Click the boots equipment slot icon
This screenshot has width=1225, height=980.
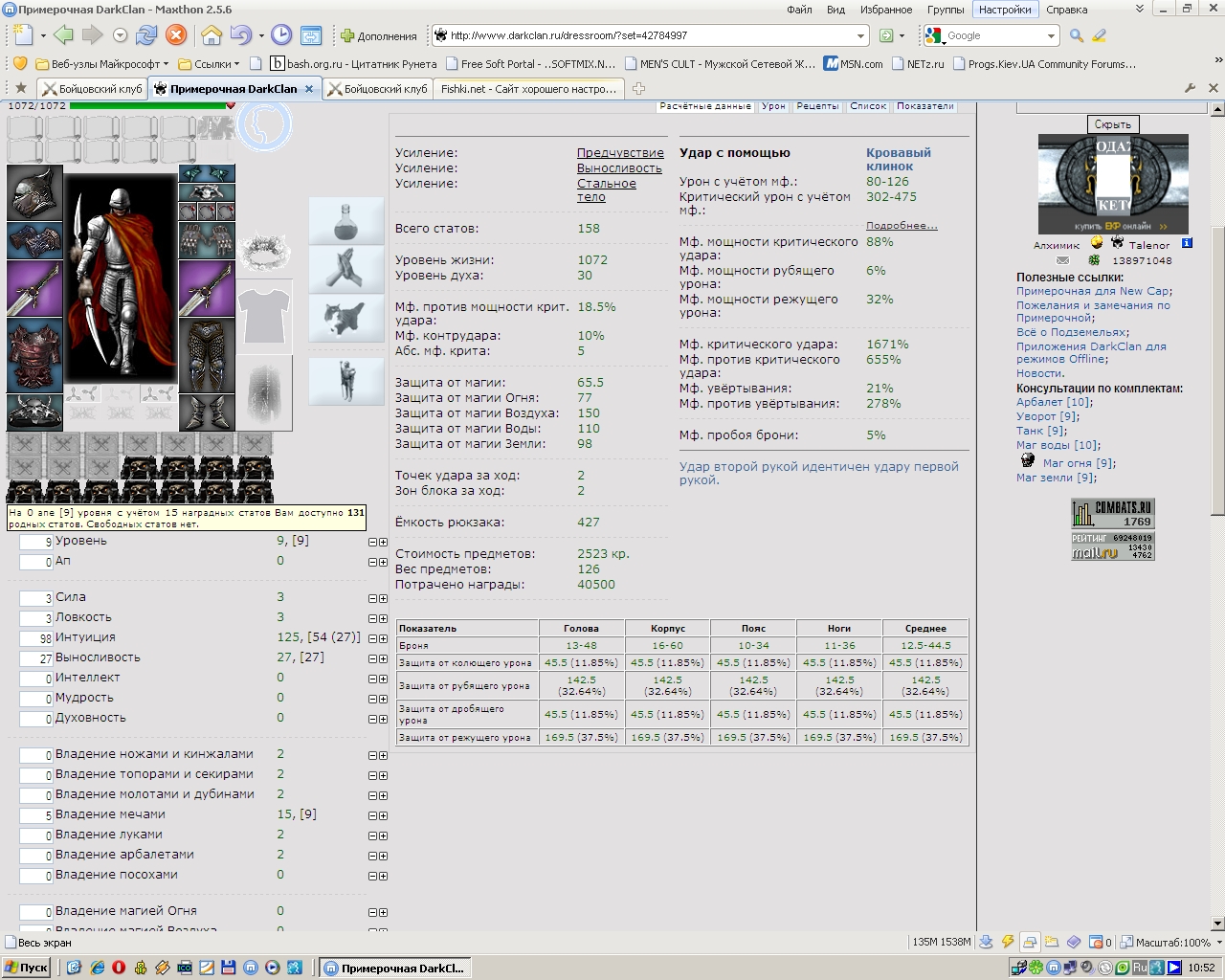[207, 412]
